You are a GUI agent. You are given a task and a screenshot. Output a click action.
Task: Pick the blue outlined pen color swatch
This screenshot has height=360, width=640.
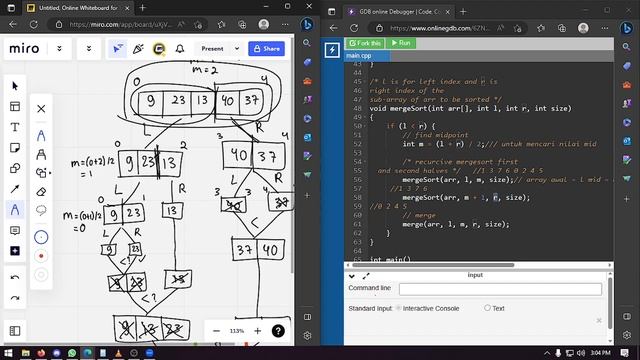pyautogui.click(x=41, y=237)
